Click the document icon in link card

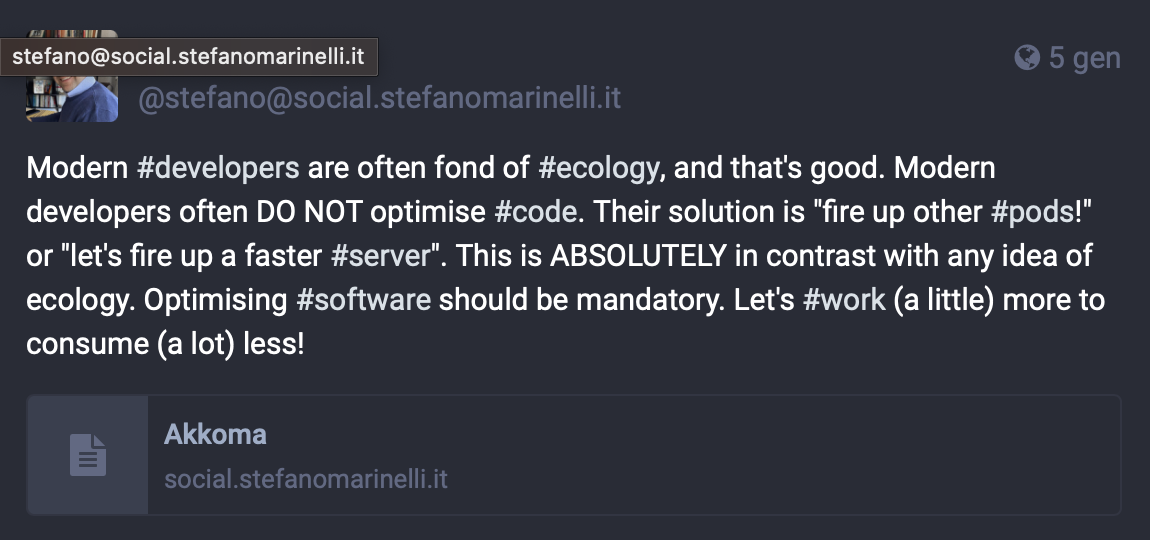pos(88,455)
